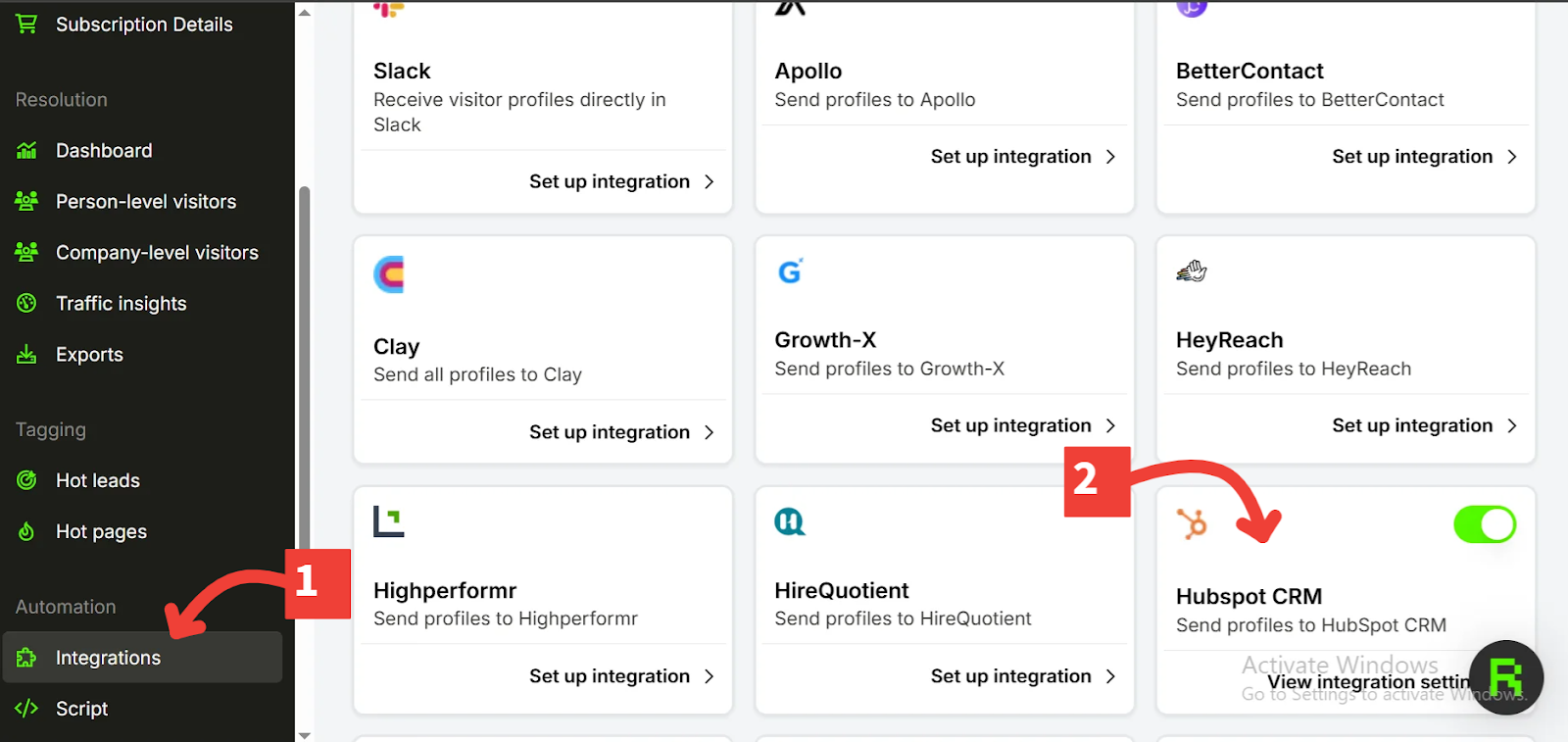Click the Subscription Details cart icon
1568x742 pixels.
[26, 24]
